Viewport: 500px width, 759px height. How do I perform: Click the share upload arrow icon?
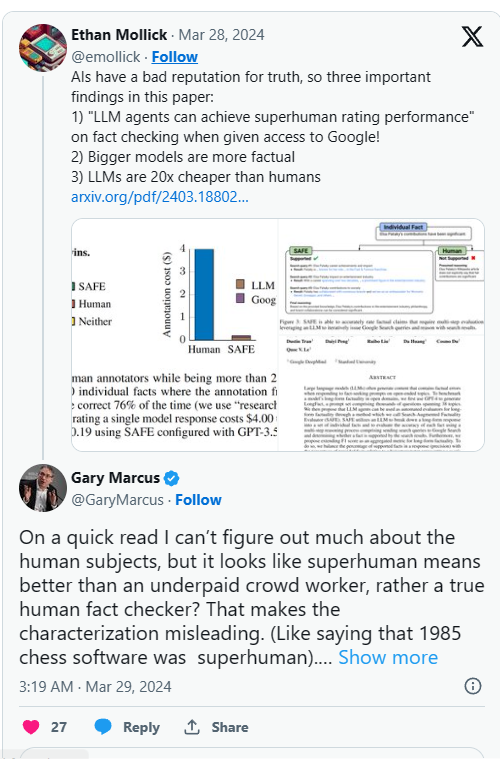(x=192, y=727)
